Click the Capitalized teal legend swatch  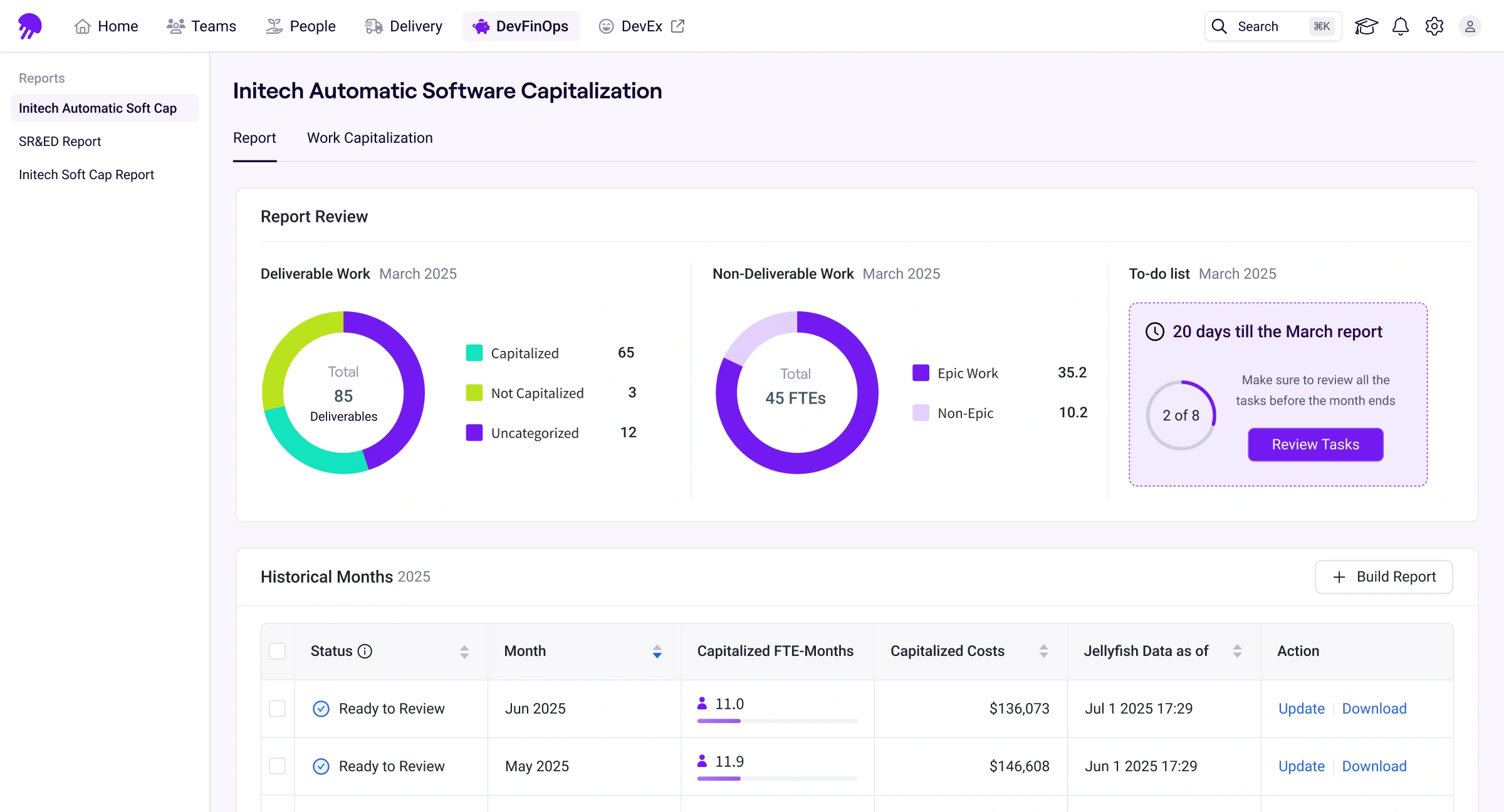pos(474,353)
